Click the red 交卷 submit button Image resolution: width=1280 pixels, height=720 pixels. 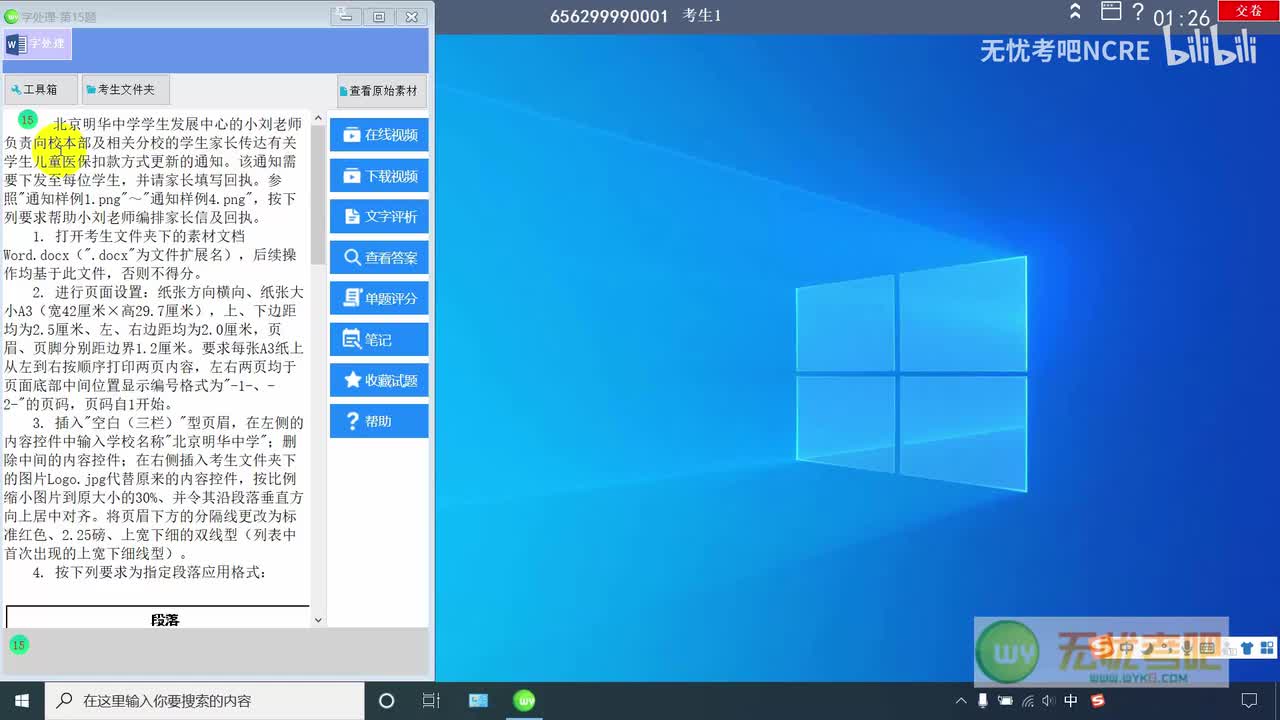[x=1248, y=11]
